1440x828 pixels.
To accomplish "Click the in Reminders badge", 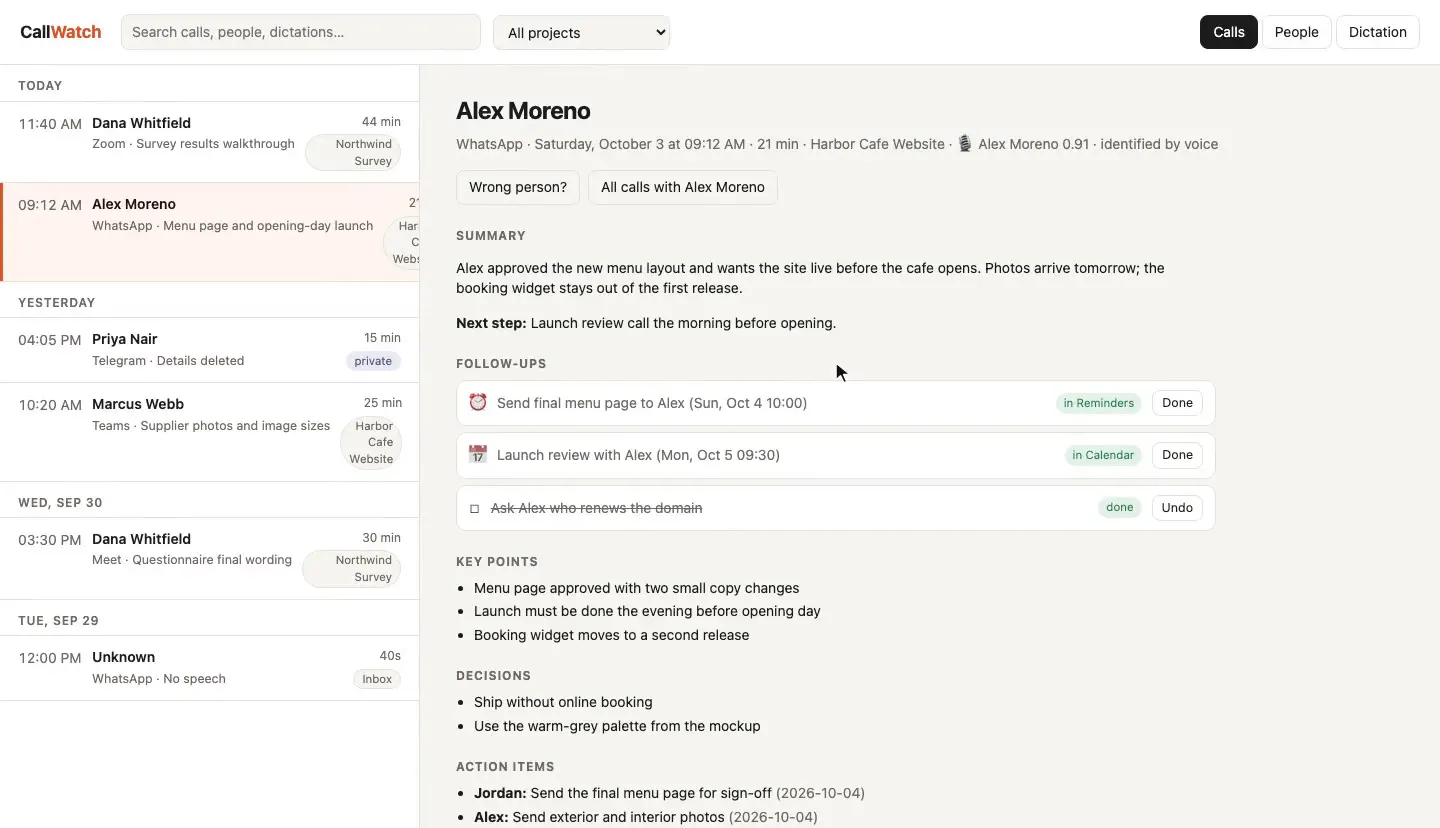I will click(x=1099, y=403).
